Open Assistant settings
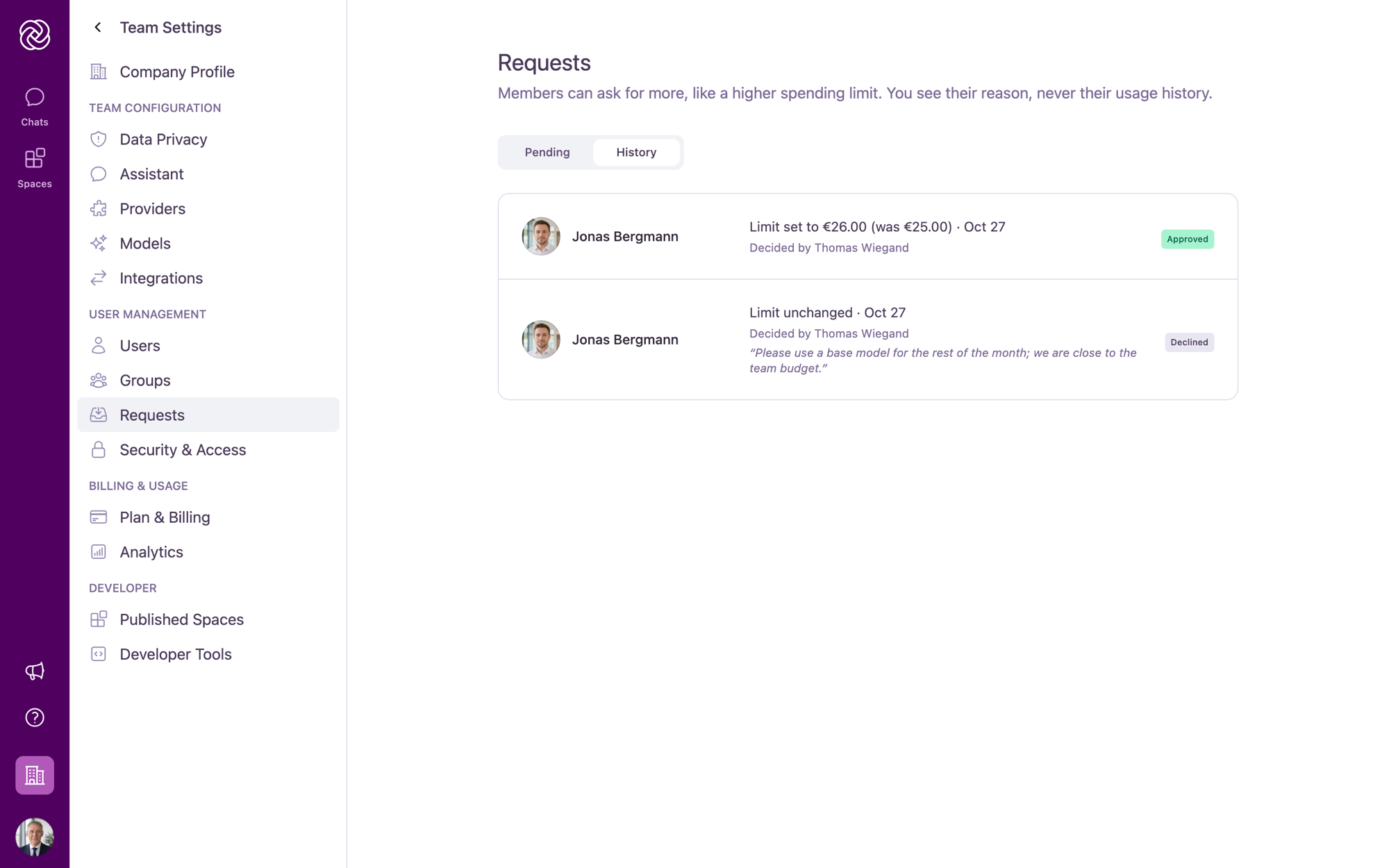Viewport: 1389px width, 868px height. click(x=208, y=174)
